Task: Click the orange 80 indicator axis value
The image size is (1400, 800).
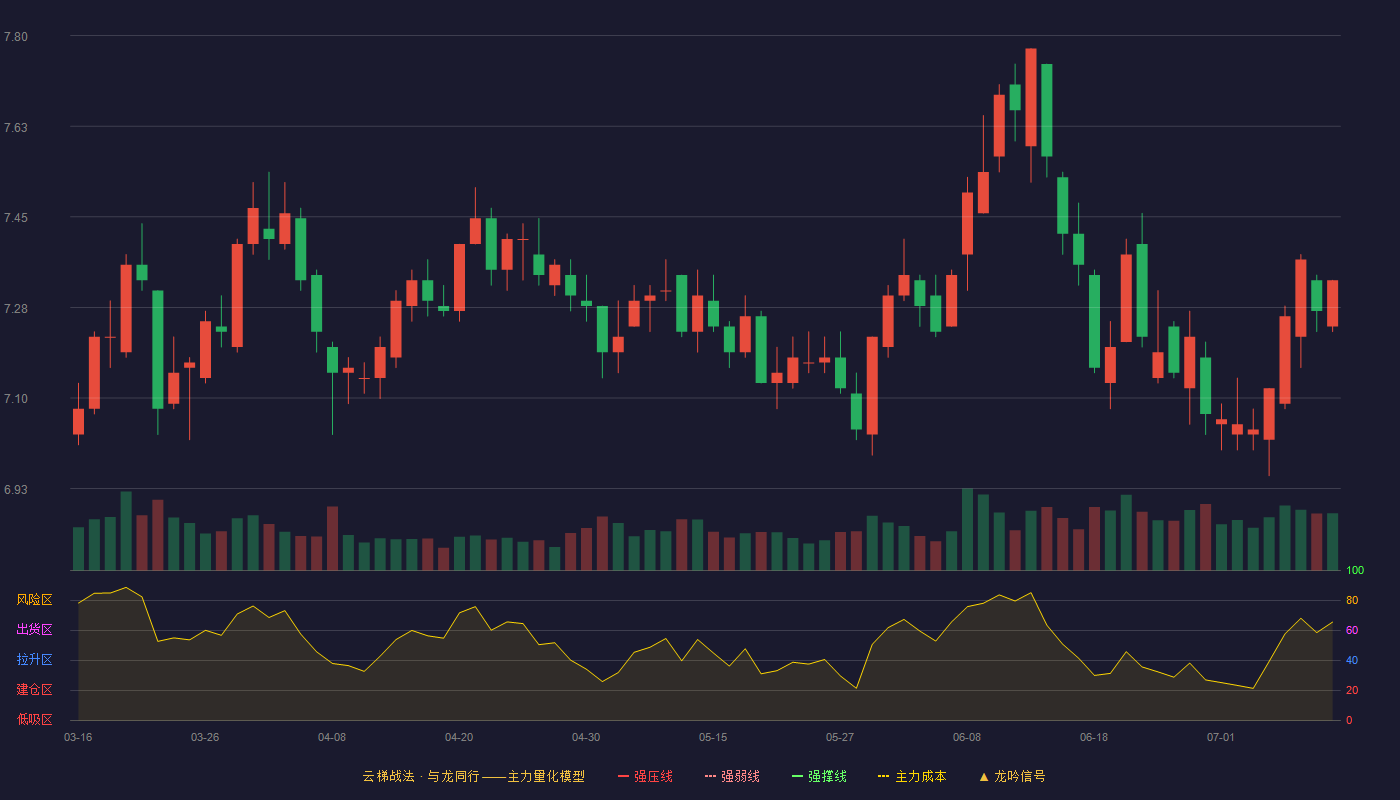Action: (1351, 600)
